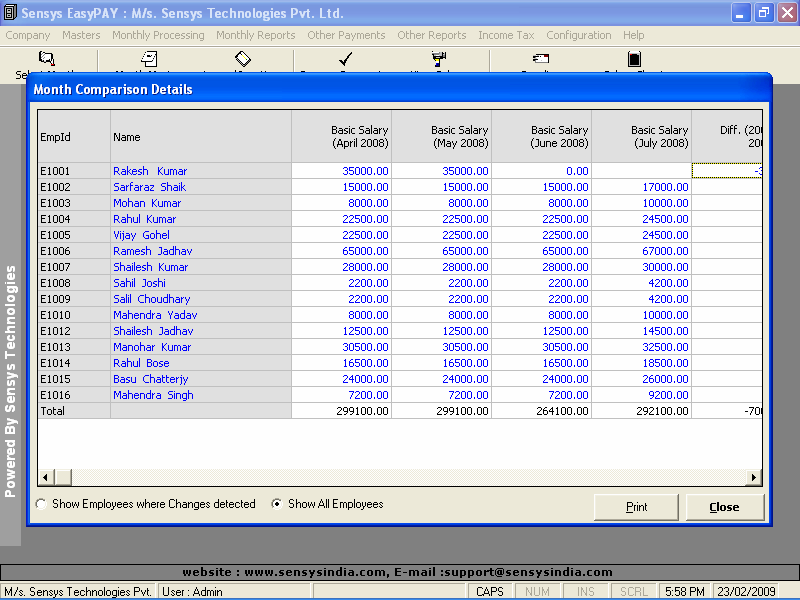Click the checkmark toolbar icon

click(345, 59)
